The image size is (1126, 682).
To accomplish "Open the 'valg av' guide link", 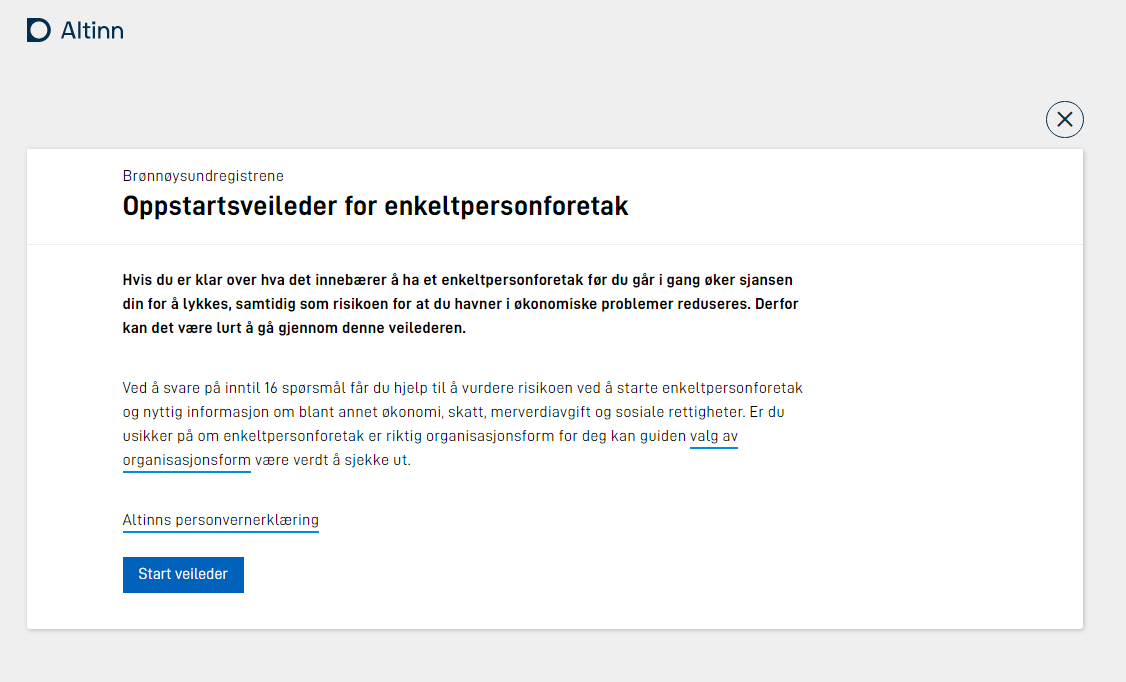I will click(714, 436).
